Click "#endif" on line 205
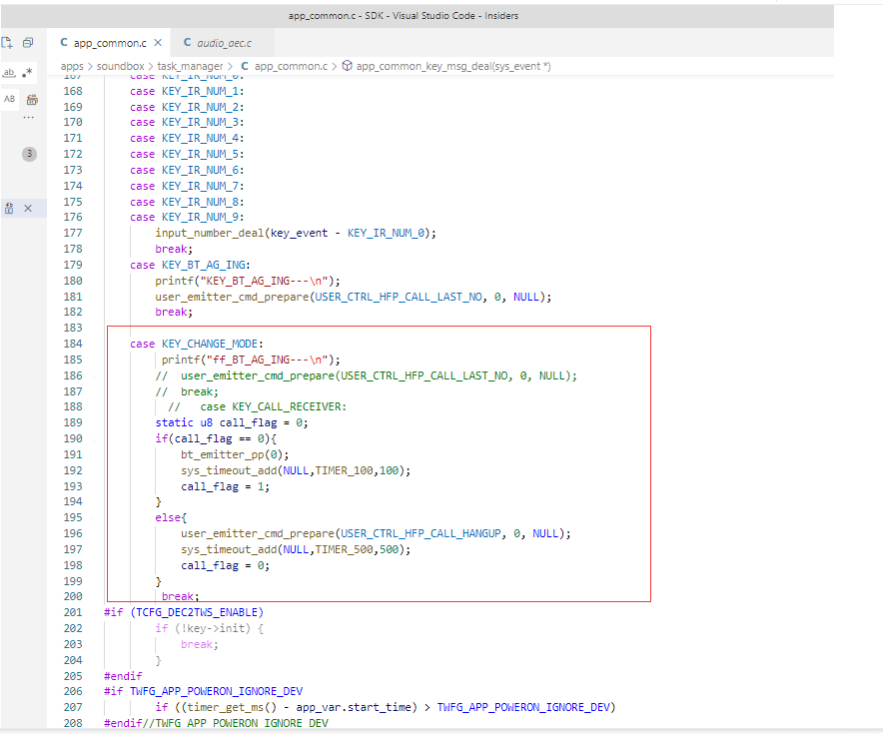The height and width of the screenshot is (737, 883). pos(123,676)
